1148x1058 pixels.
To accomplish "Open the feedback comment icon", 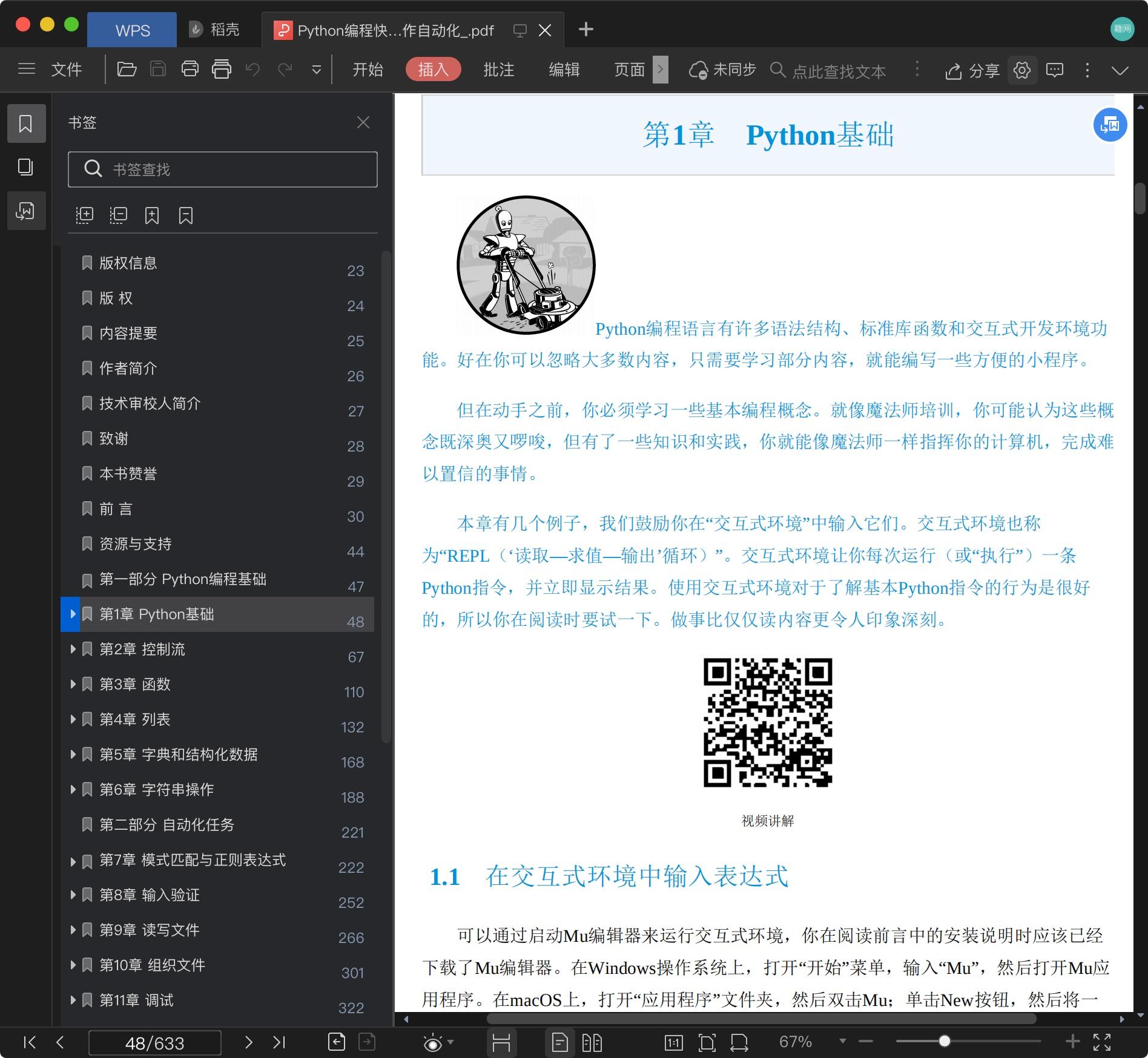I will tap(1055, 70).
